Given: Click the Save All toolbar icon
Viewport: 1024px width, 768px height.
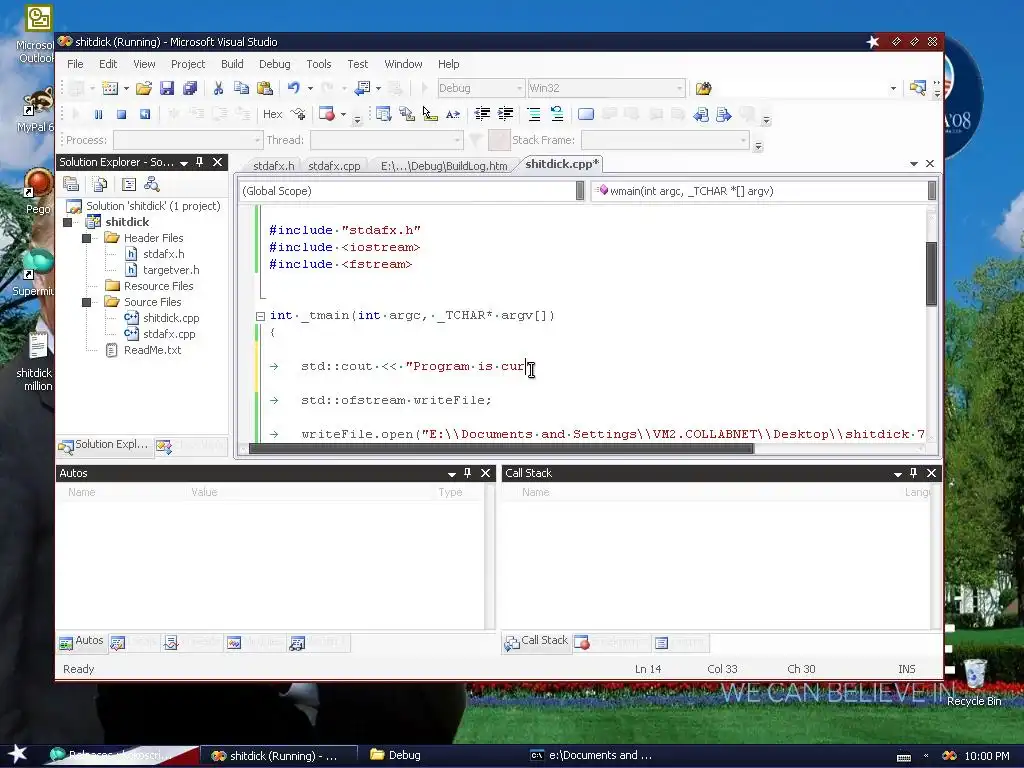Looking at the screenshot, I should click(x=190, y=88).
